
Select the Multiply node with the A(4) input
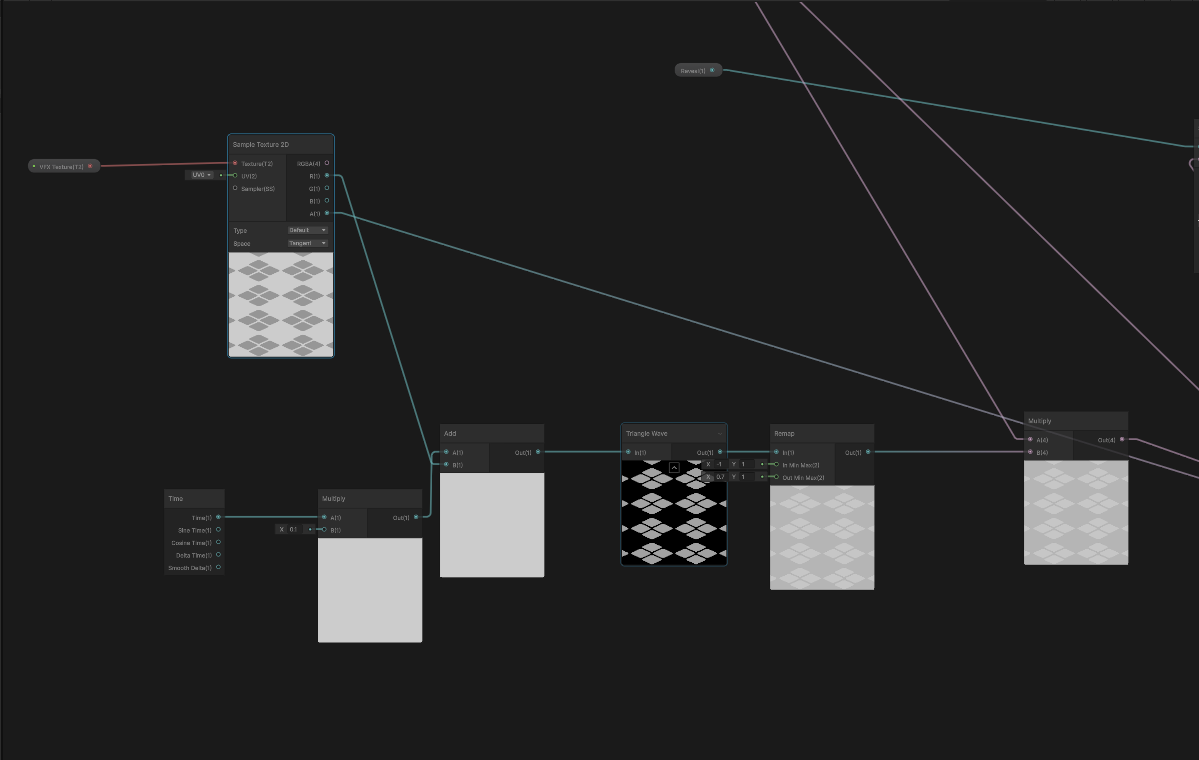click(1076, 421)
